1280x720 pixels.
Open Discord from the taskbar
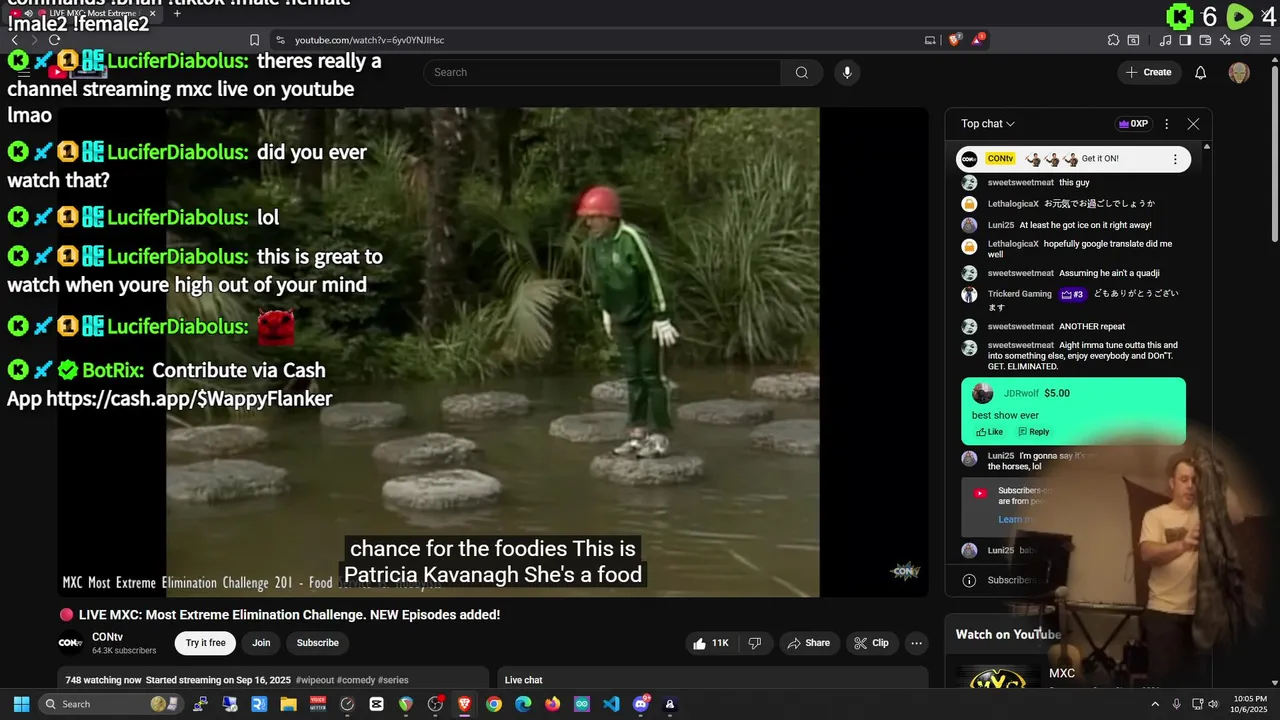click(641, 704)
